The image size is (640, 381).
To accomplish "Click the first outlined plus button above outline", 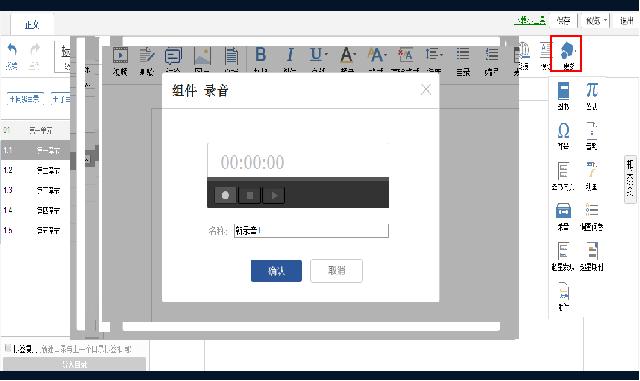I will [25, 99].
